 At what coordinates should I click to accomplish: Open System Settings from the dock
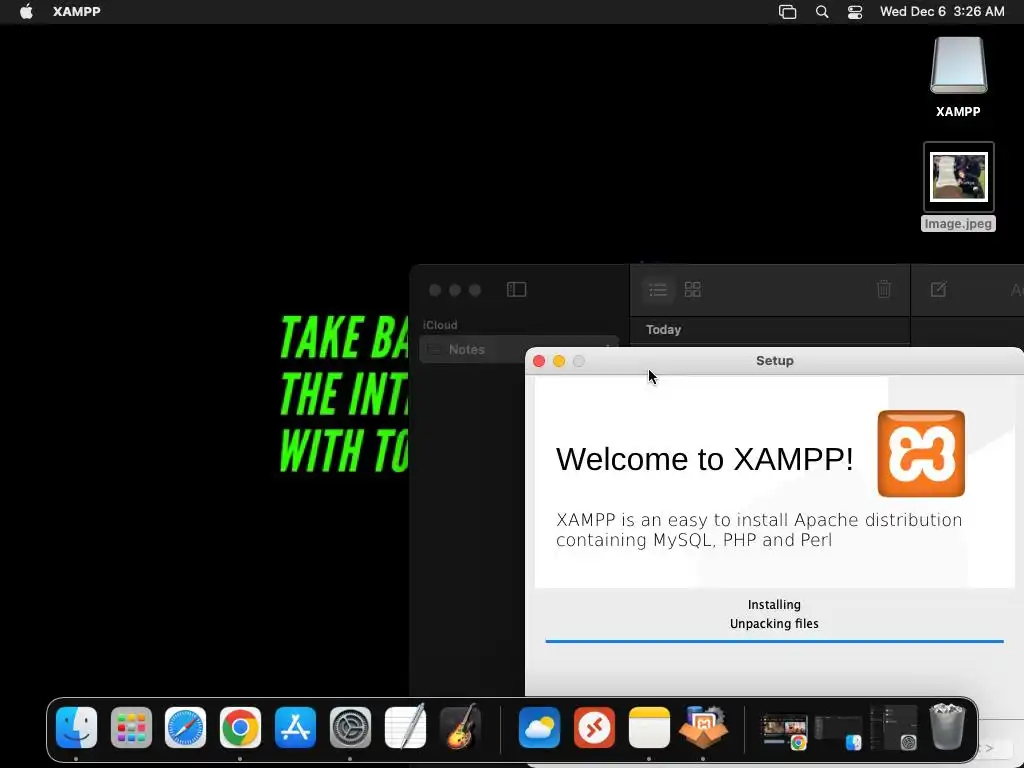(350, 728)
